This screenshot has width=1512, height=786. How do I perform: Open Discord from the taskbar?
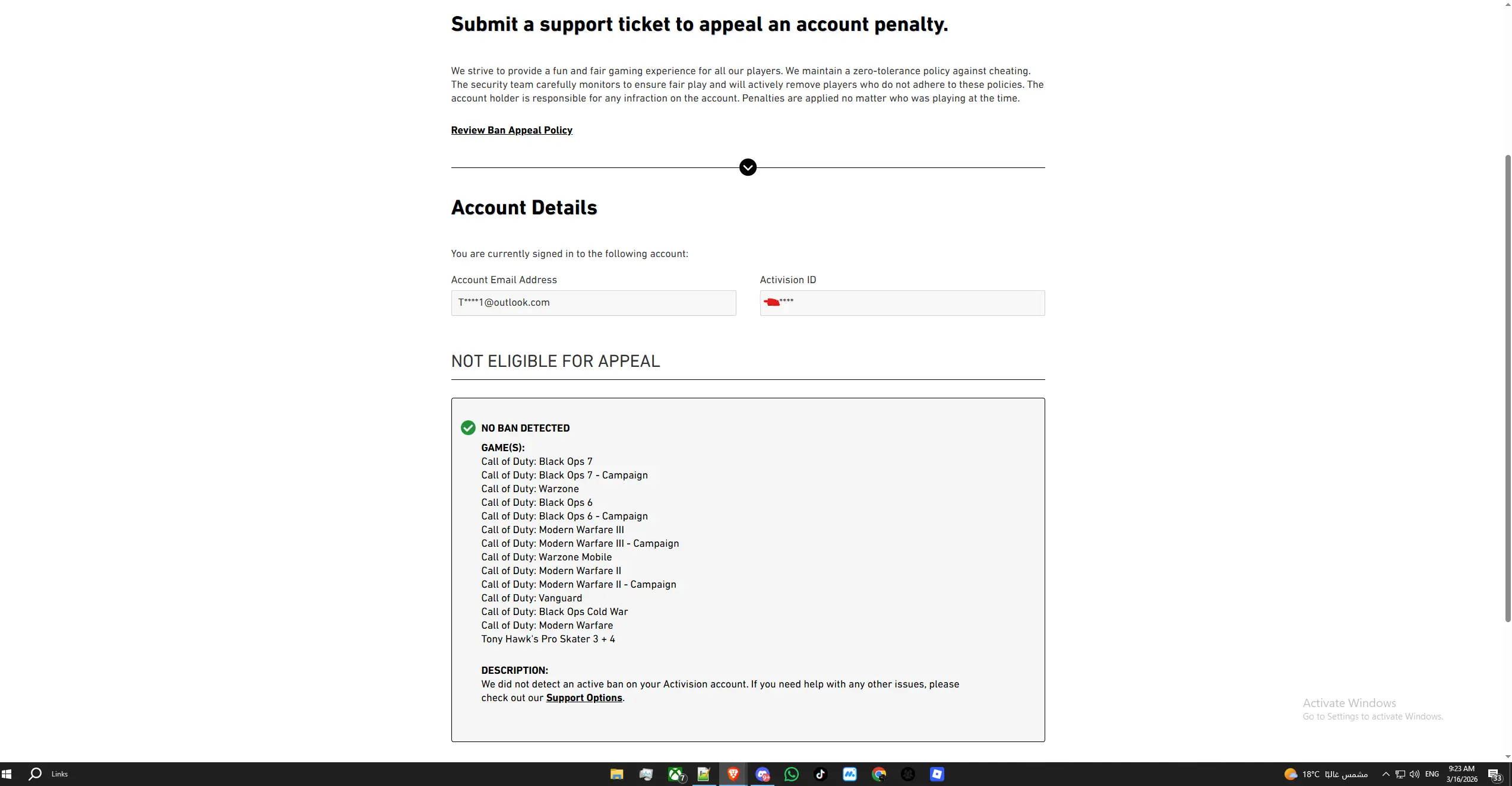click(763, 774)
